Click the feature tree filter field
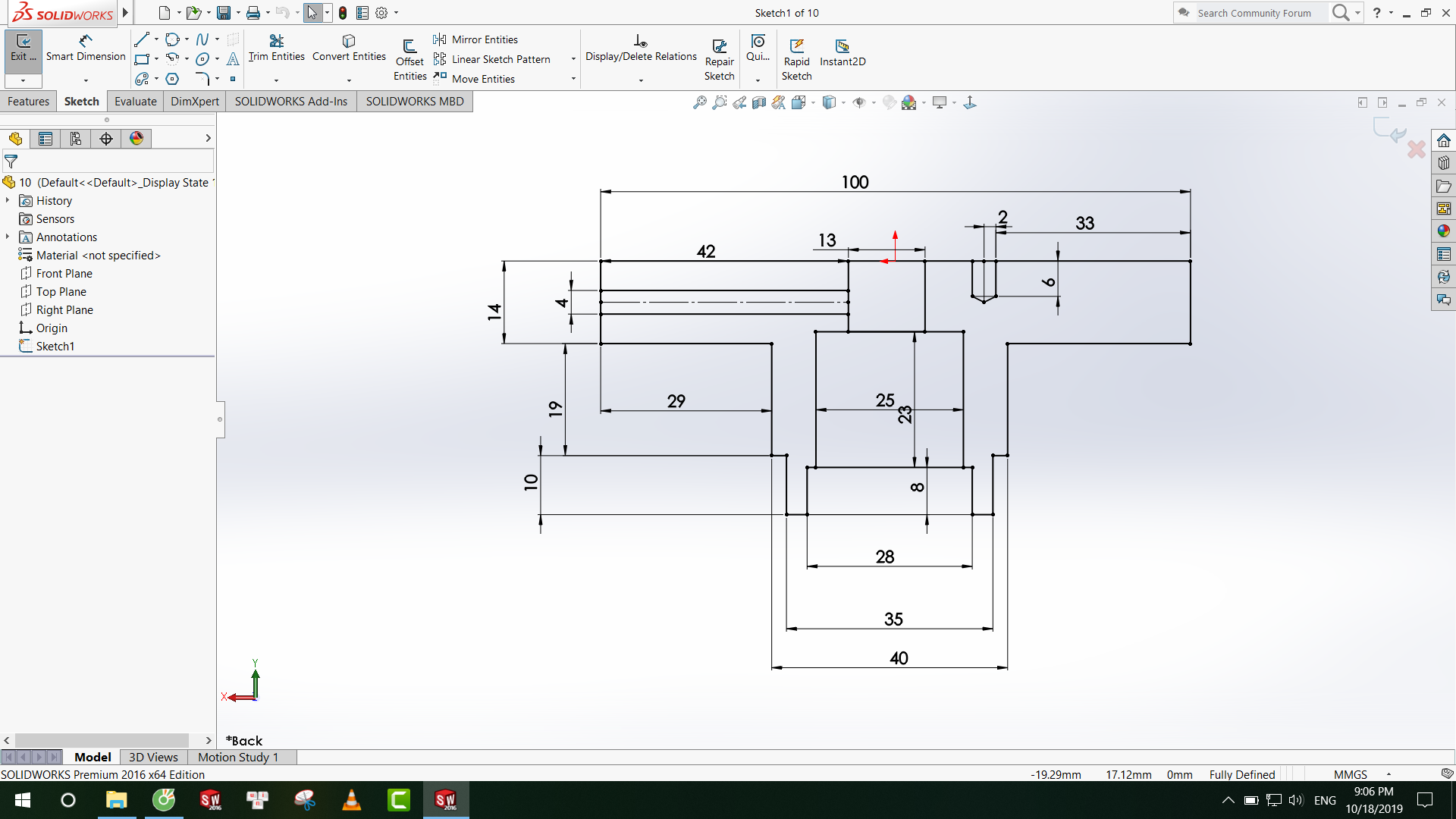 [x=108, y=161]
